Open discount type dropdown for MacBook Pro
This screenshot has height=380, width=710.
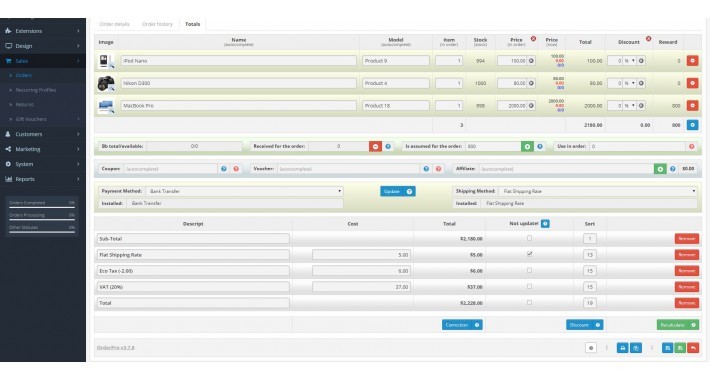click(x=630, y=106)
